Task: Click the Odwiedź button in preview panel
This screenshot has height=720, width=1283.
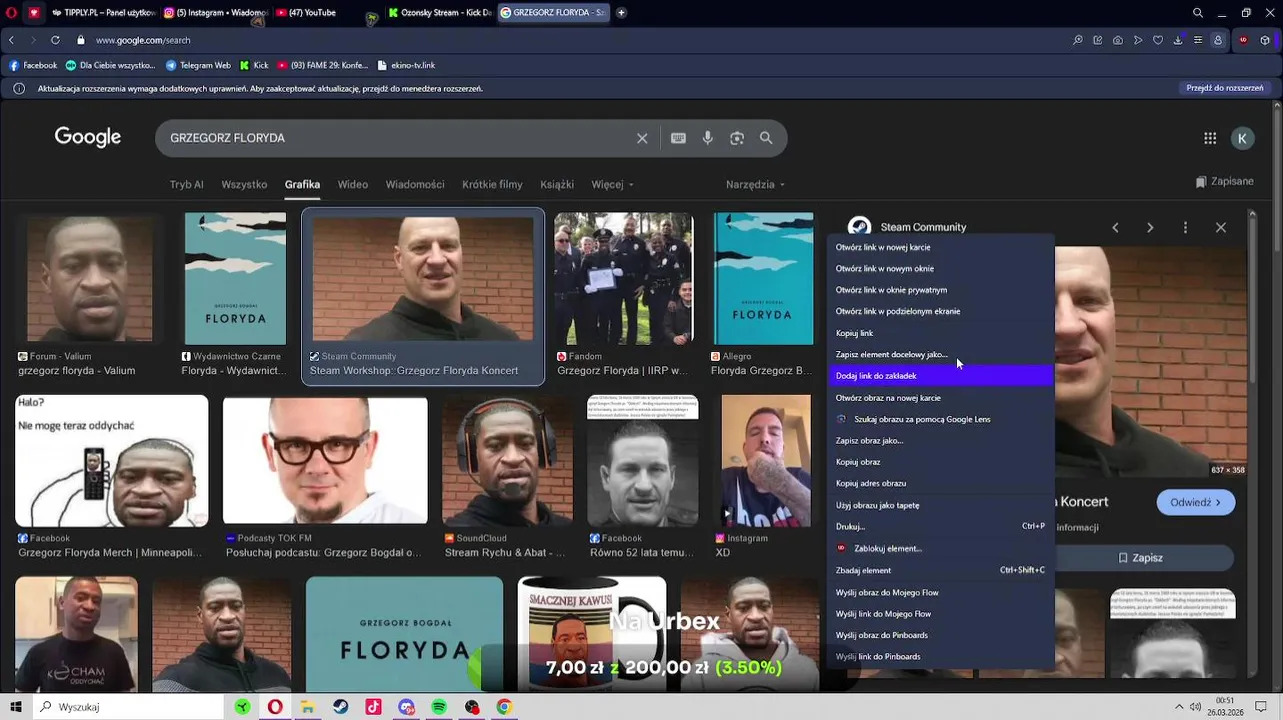Action: click(1195, 503)
